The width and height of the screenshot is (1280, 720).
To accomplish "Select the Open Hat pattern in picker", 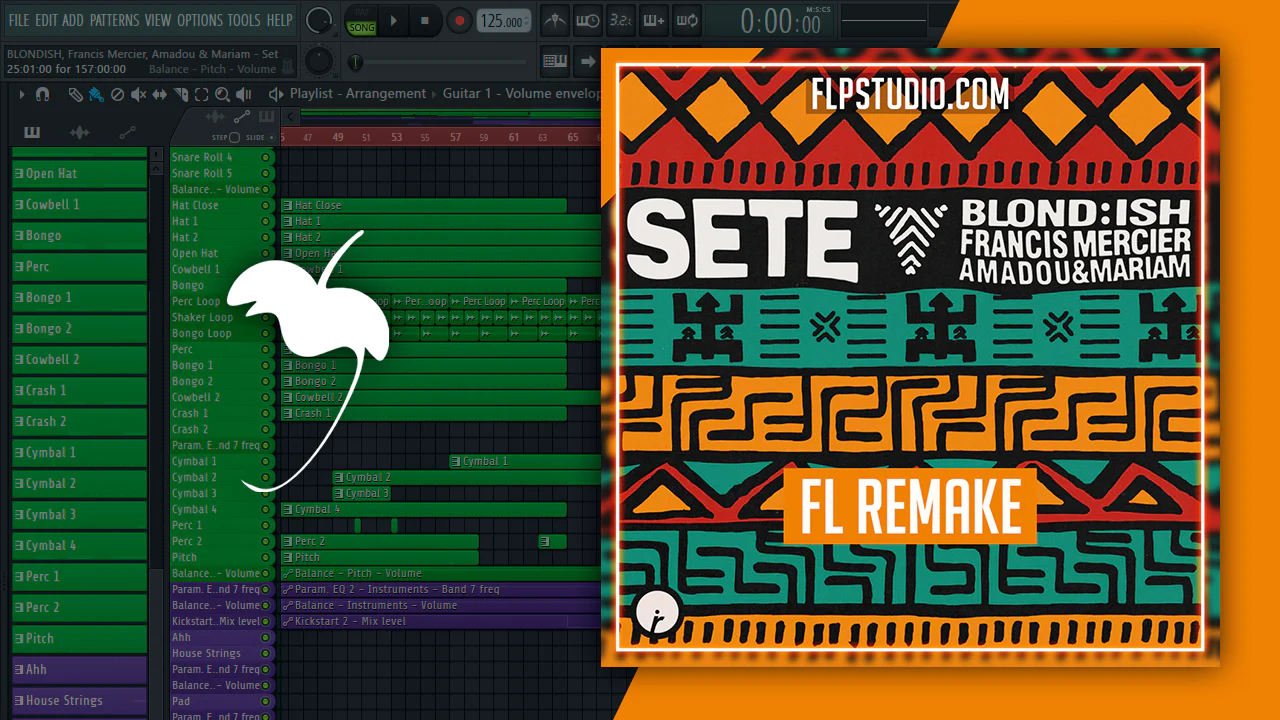I will [79, 173].
